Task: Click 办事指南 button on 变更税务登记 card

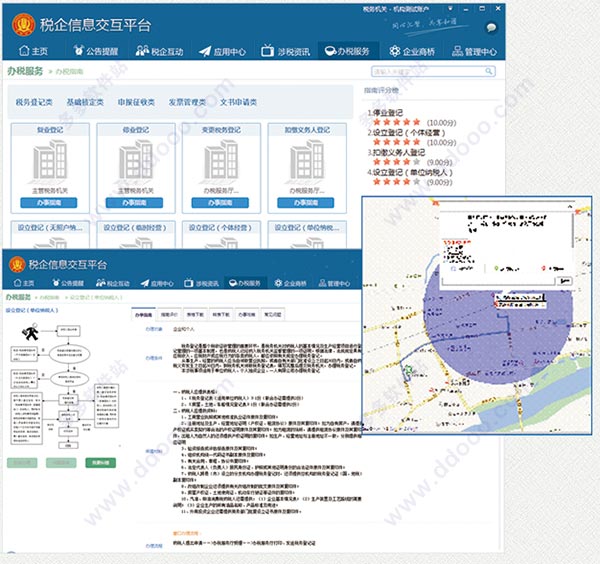Action: 220,202
